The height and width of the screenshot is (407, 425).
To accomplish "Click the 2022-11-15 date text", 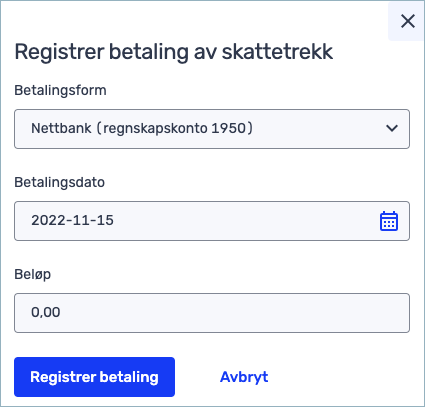I will coord(72,220).
